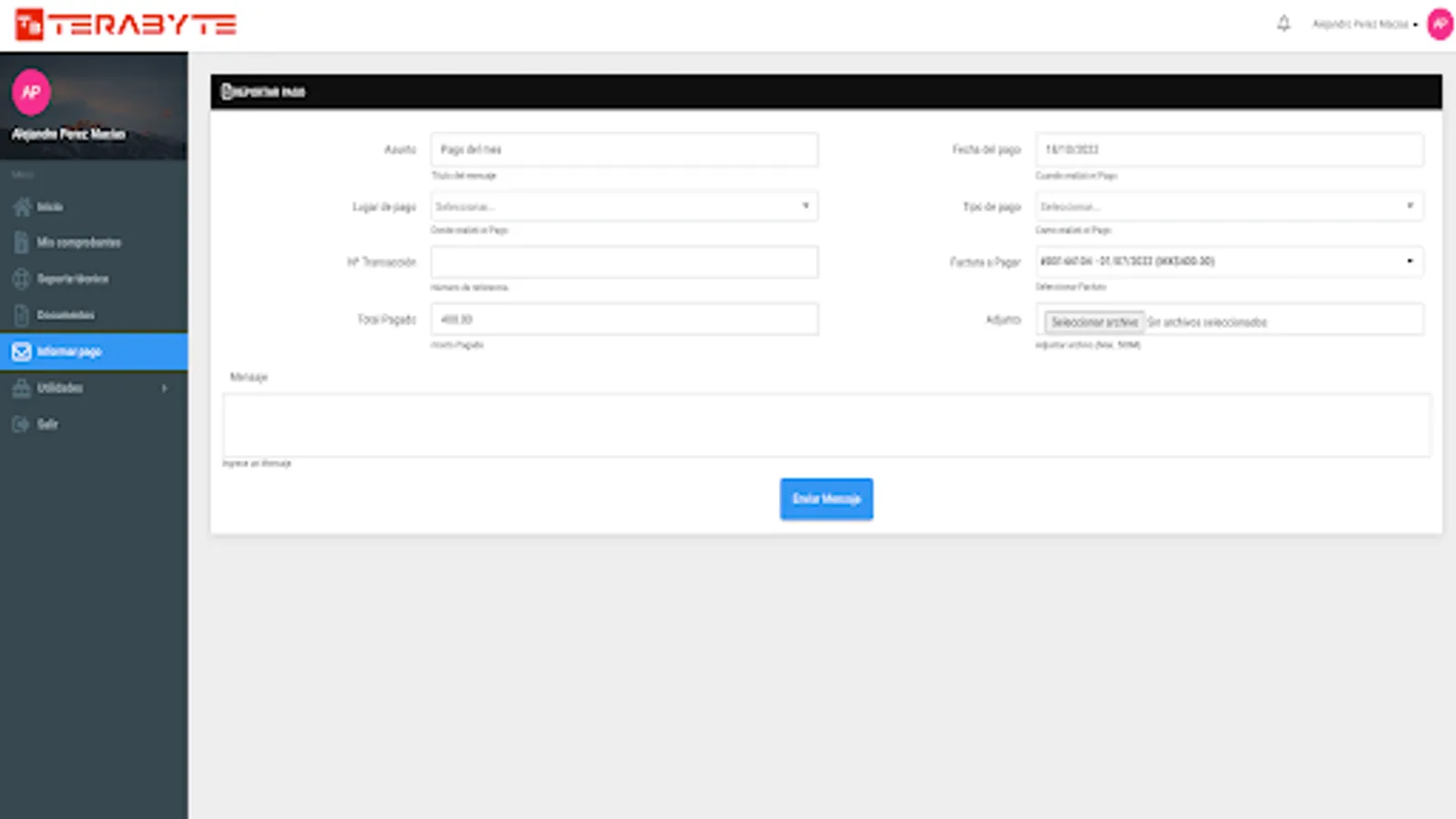This screenshot has width=1456, height=819.
Task: Click the Soporte técnico support icon
Action: point(22,278)
